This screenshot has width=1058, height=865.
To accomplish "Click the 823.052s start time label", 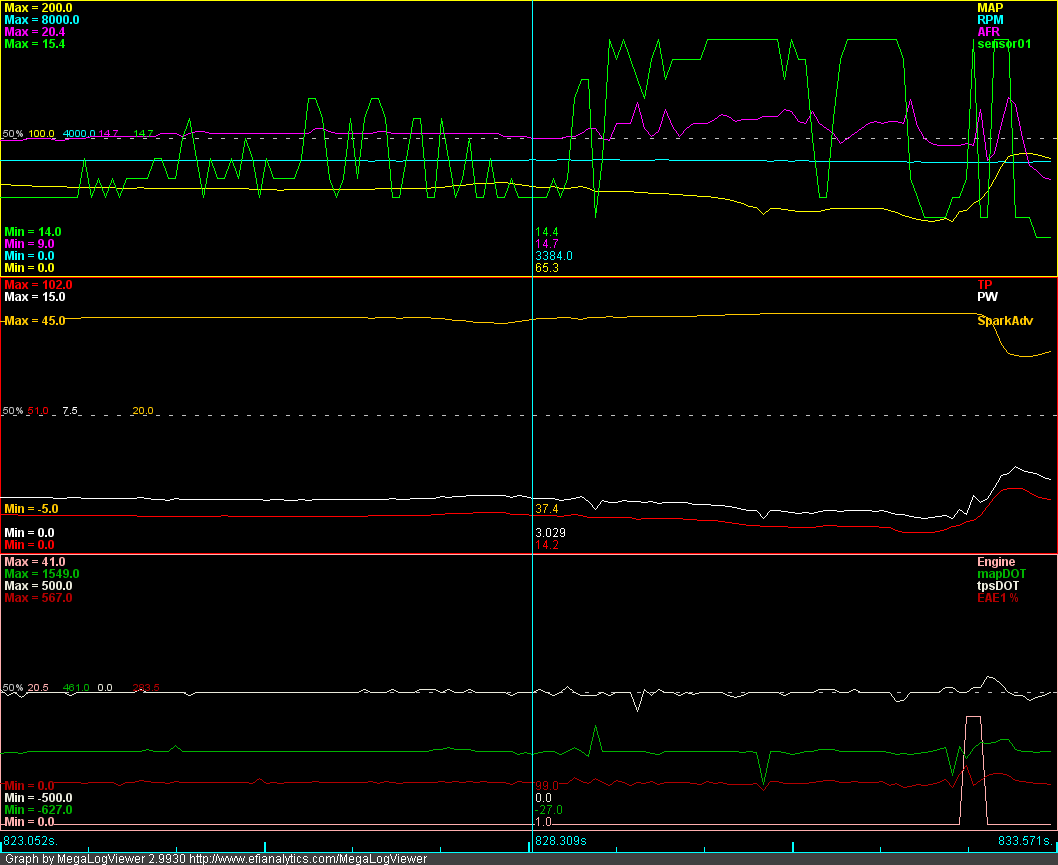I will pos(30,841).
